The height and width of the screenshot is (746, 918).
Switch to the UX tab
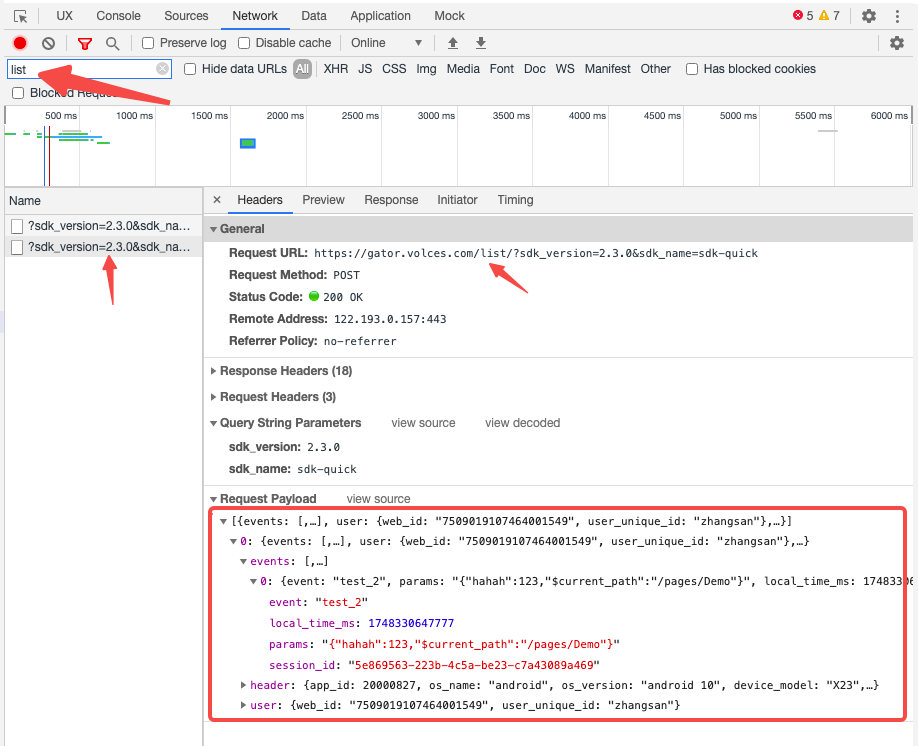(64, 16)
